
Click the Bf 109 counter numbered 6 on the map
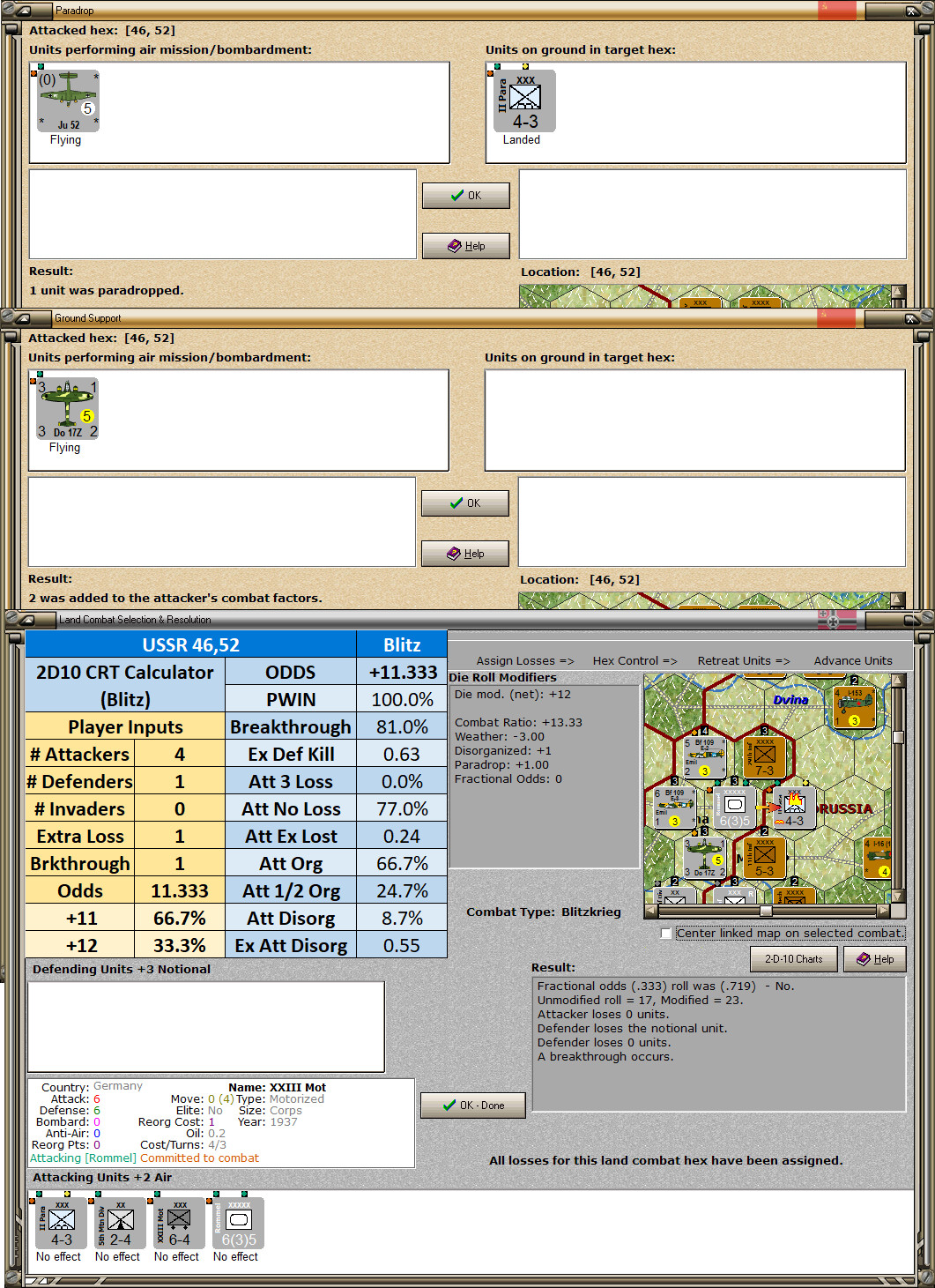(674, 808)
